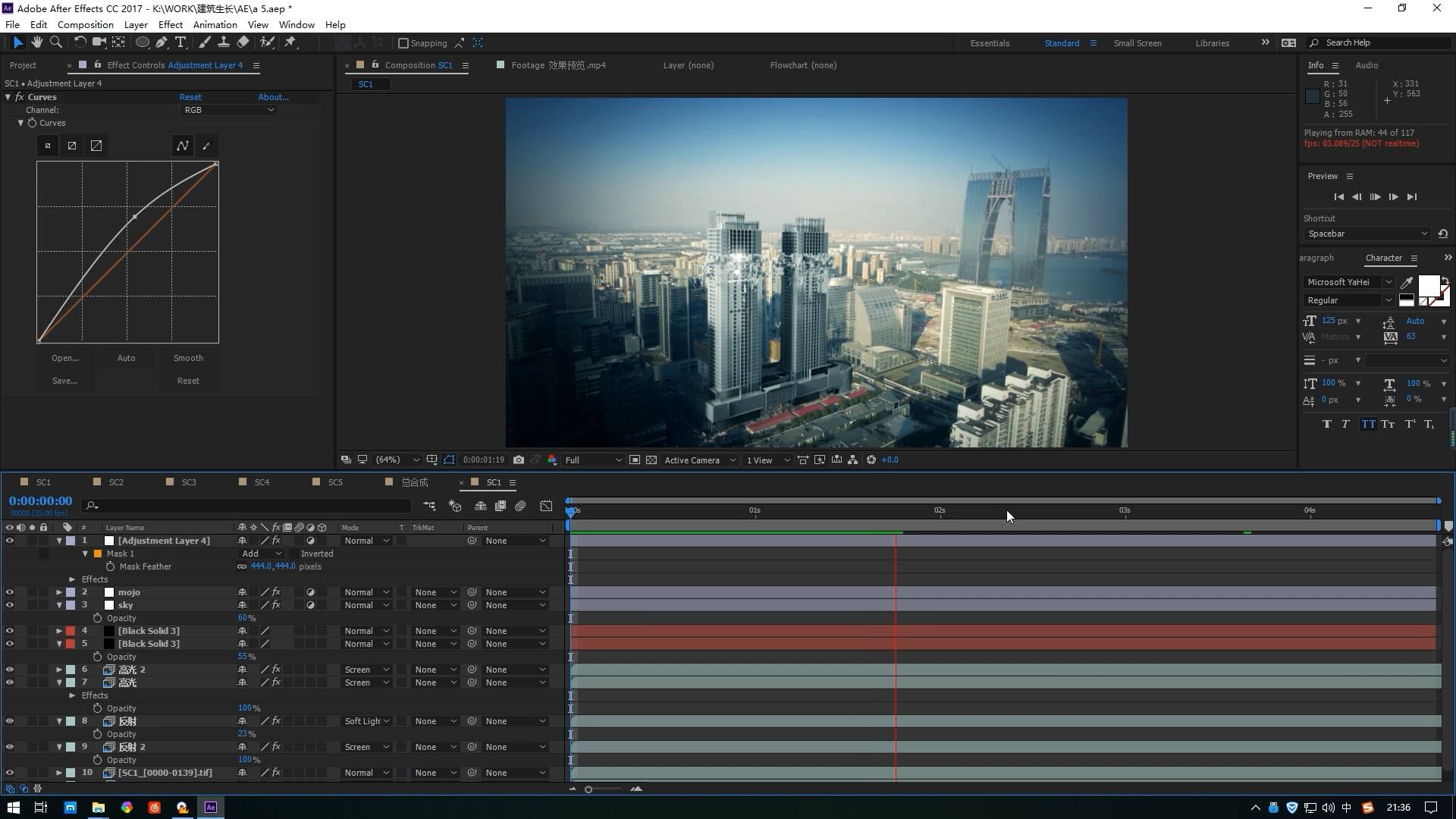Select the Puppet Pin tool
Image resolution: width=1456 pixels, height=819 pixels.
290,42
